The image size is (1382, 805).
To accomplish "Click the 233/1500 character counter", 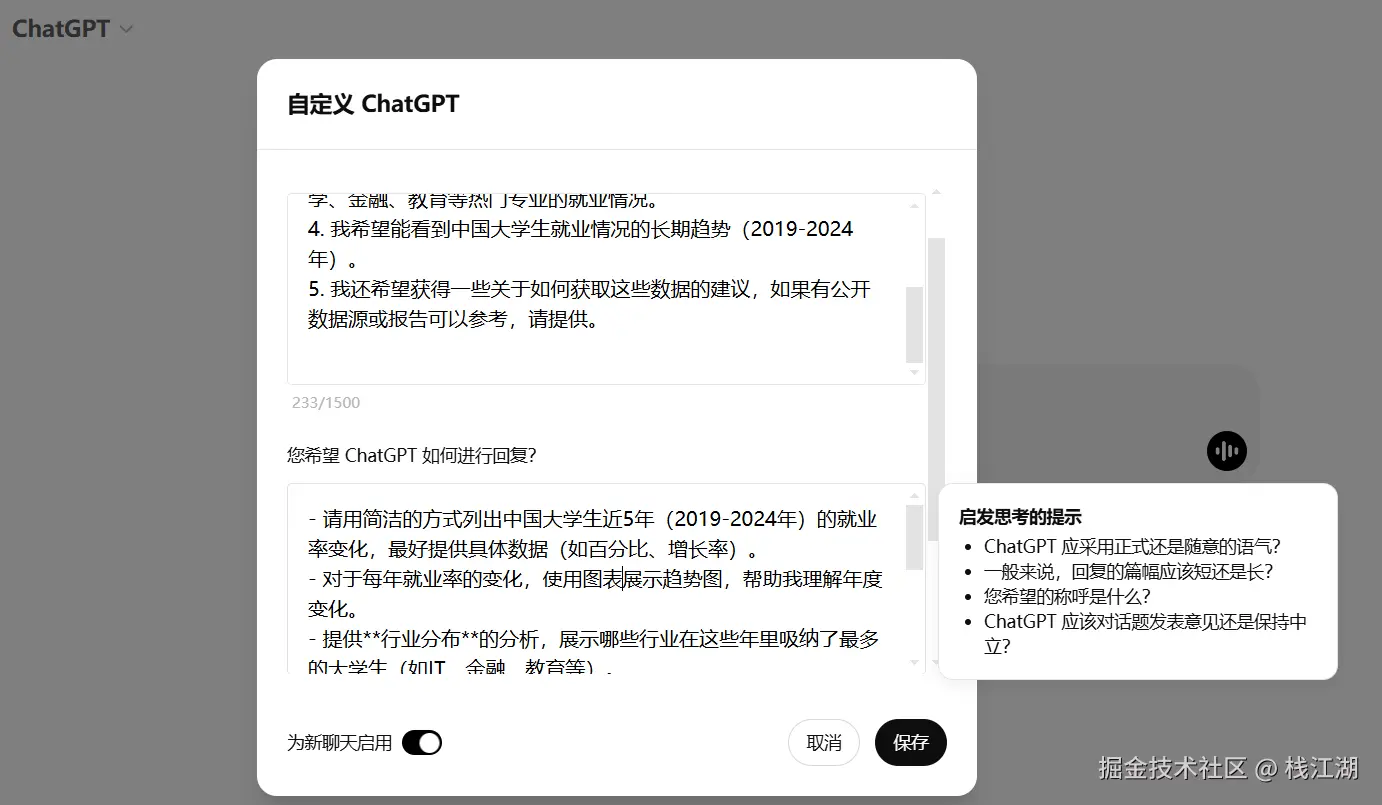I will [326, 403].
